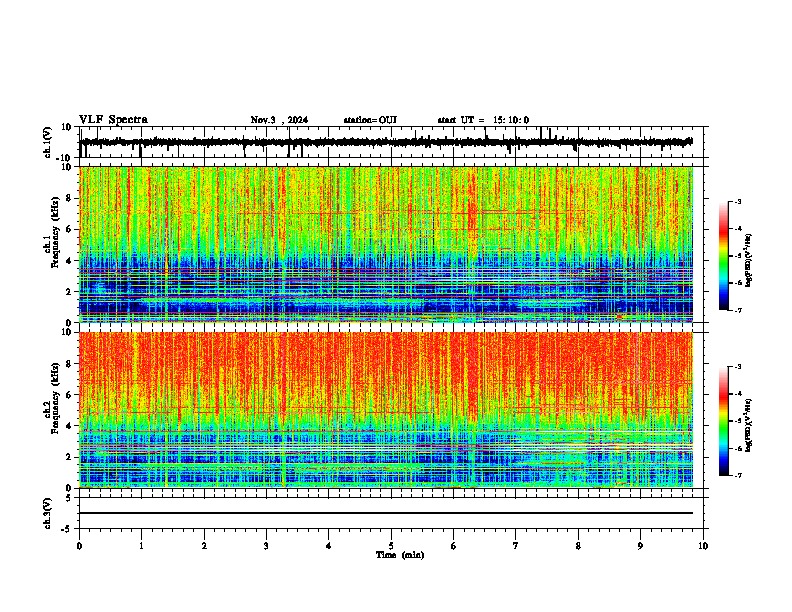Click the ch.1 color bar log(PSD) label
The image size is (792, 612).
tap(749, 261)
